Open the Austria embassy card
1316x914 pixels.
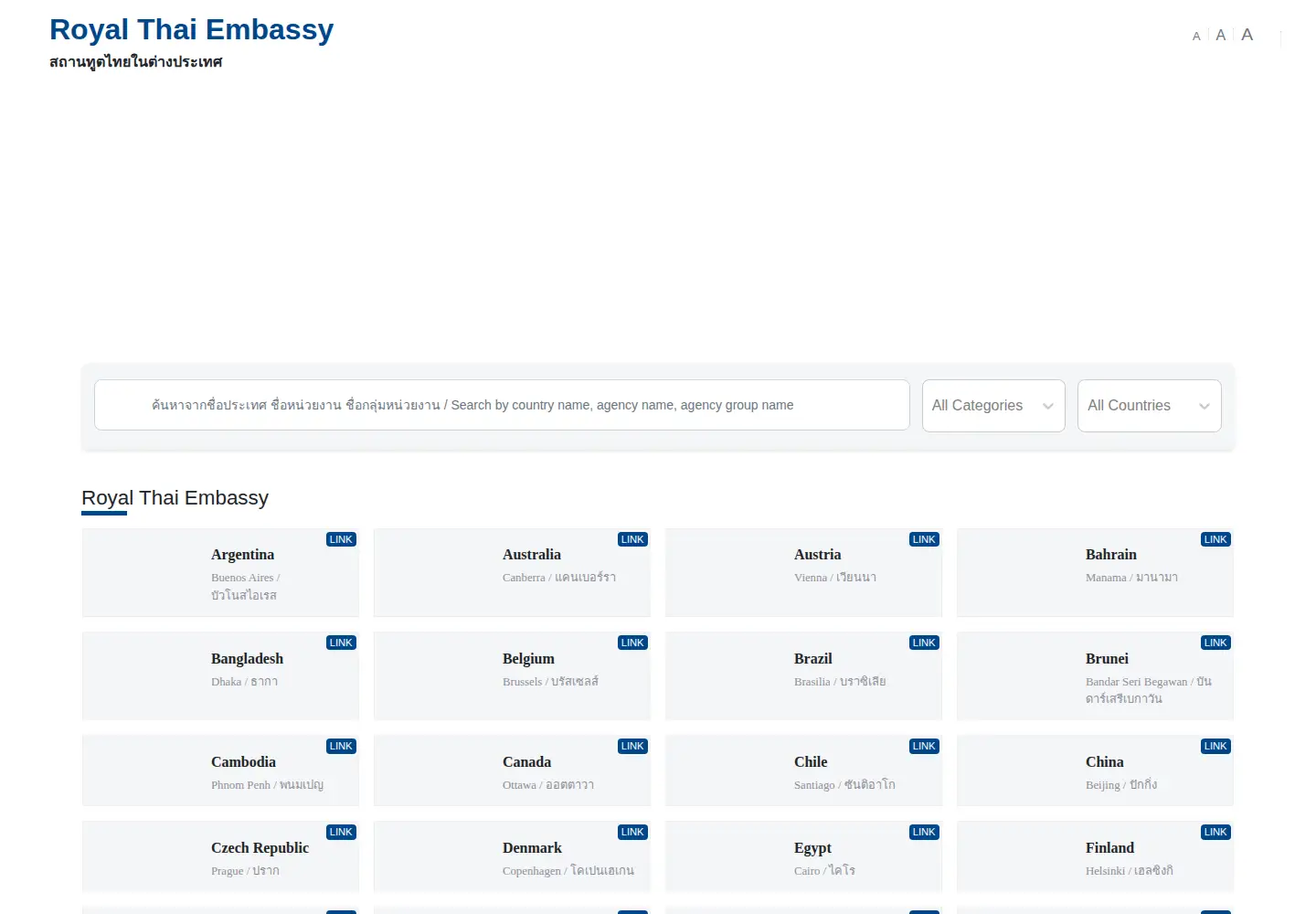pos(803,573)
